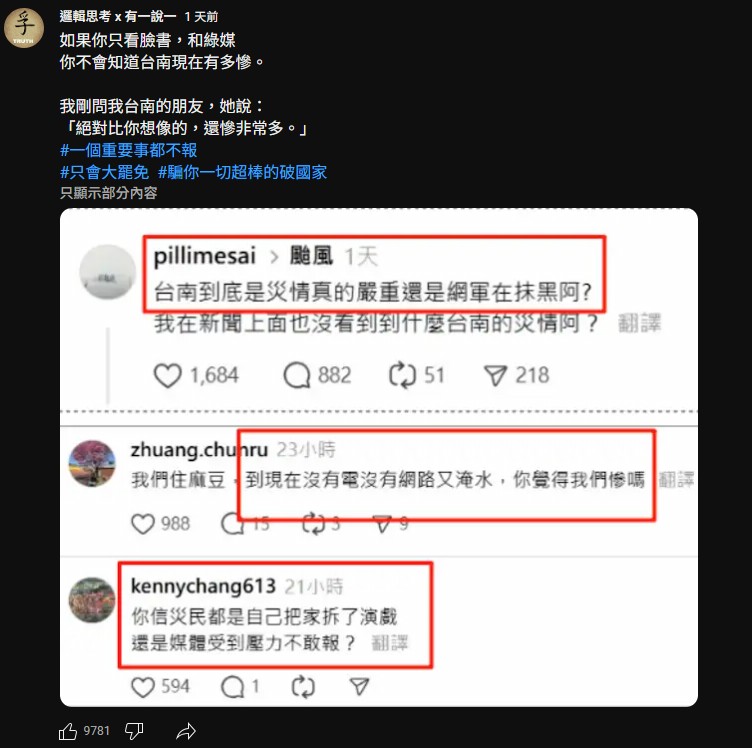The height and width of the screenshot is (748, 752).
Task: Click the thumbs-down dislike icon
Action: pyautogui.click(x=134, y=731)
